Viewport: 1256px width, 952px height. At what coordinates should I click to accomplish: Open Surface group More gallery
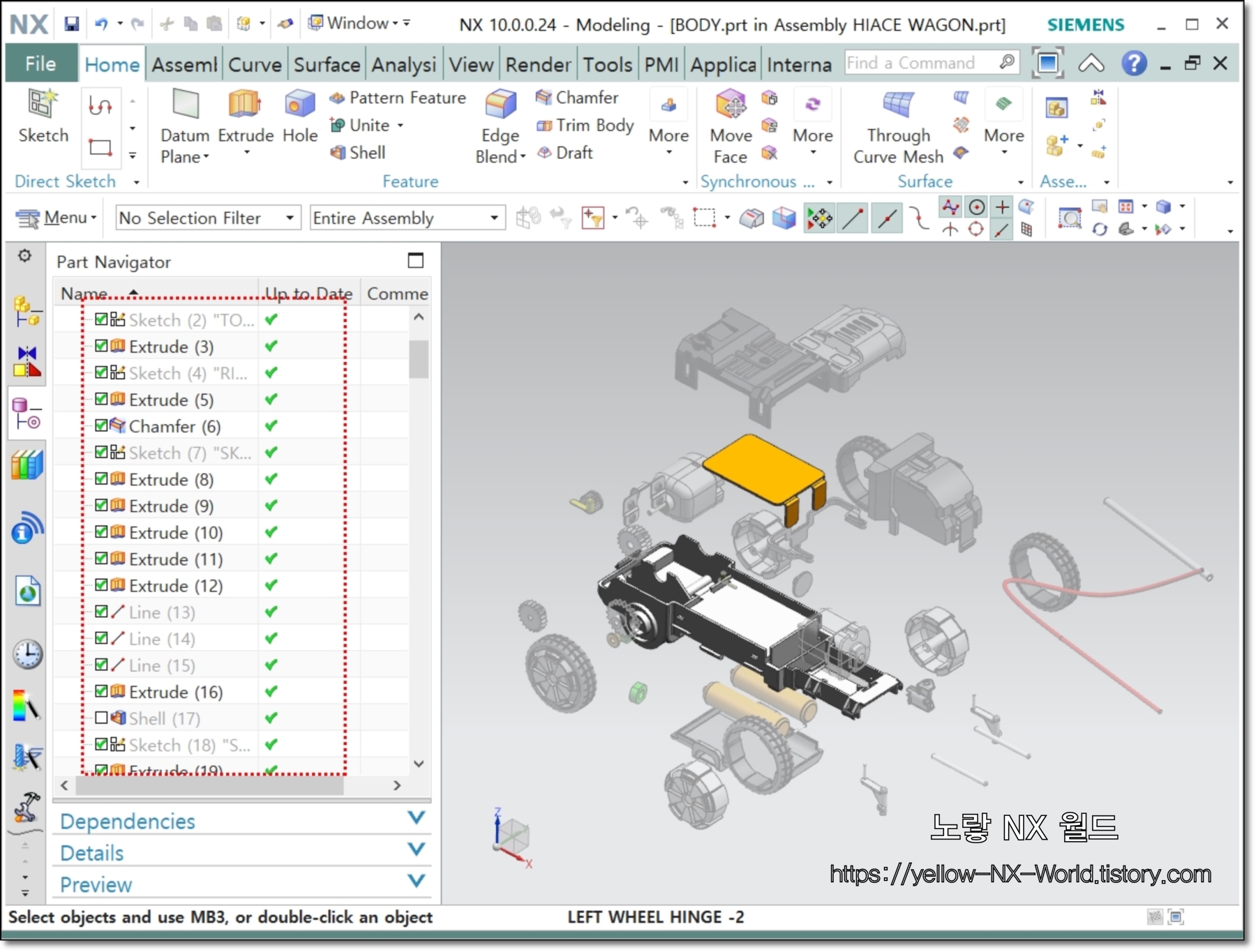point(1004,124)
